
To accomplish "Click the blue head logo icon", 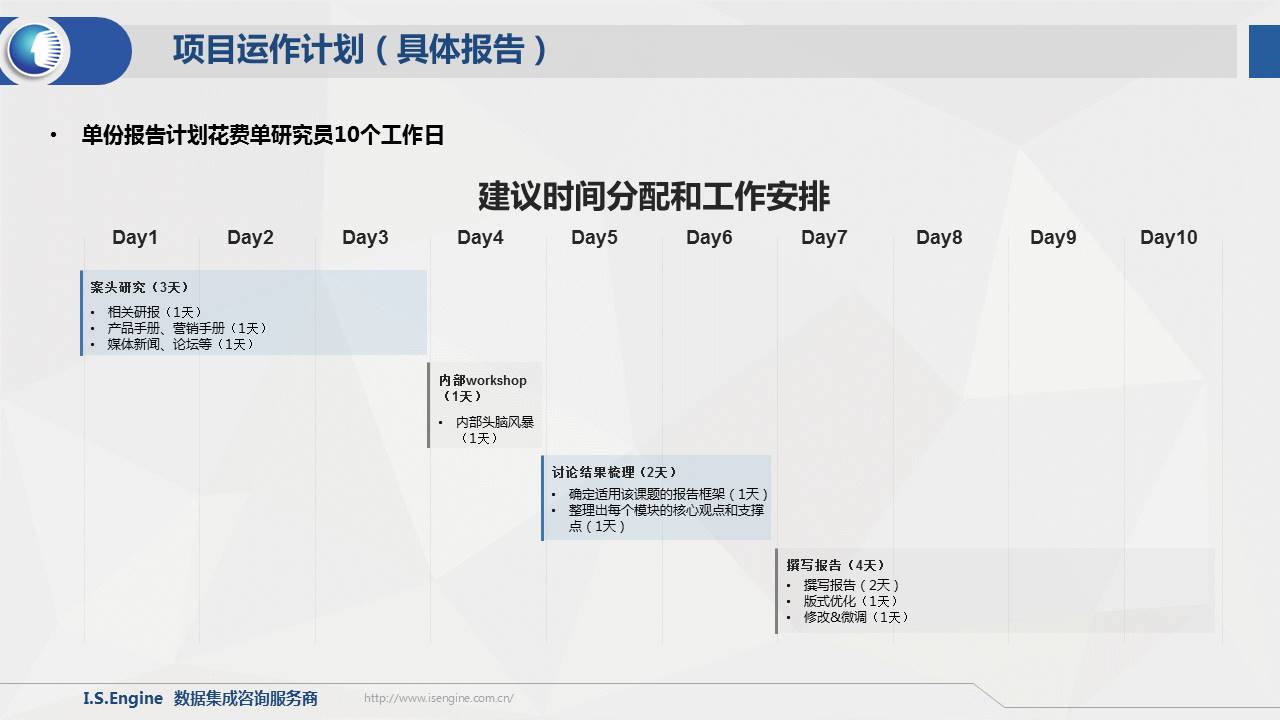I will 39,50.
